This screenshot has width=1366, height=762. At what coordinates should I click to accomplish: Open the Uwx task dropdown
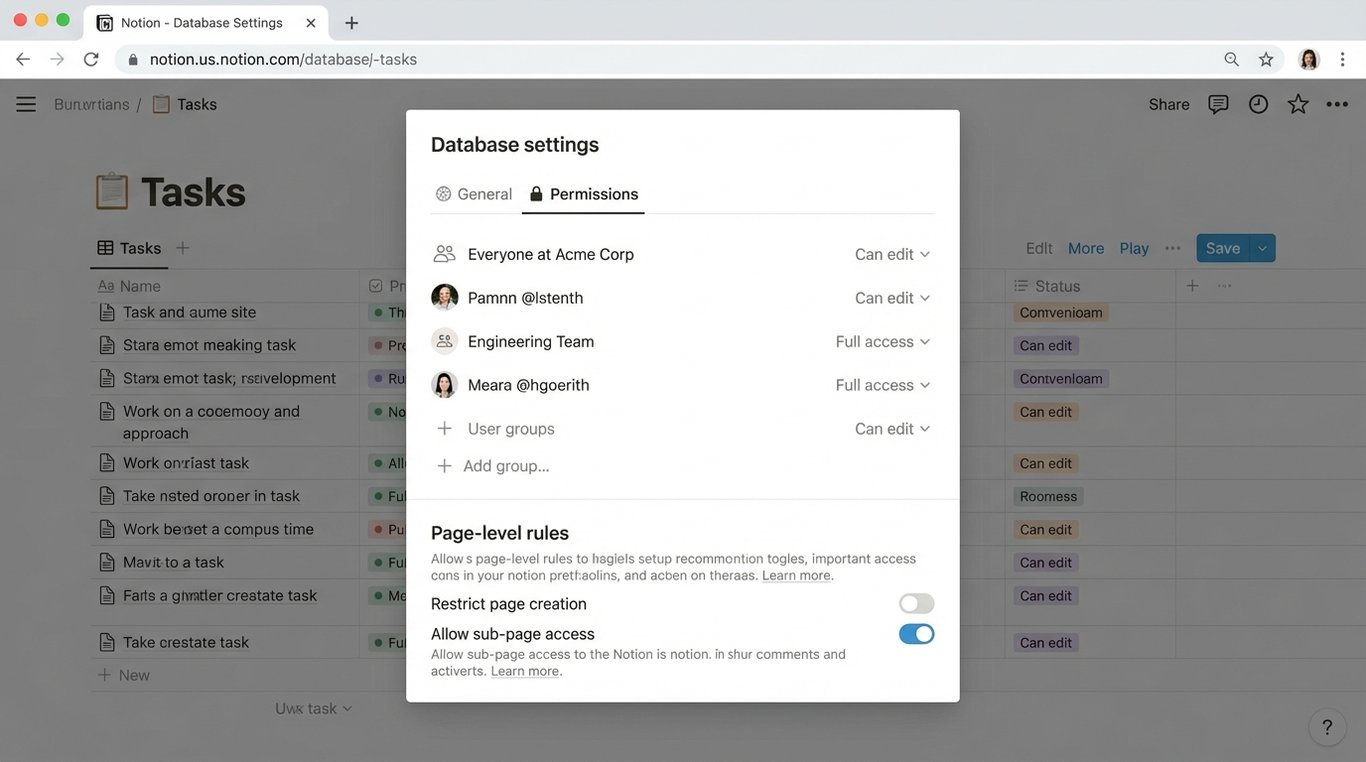313,708
